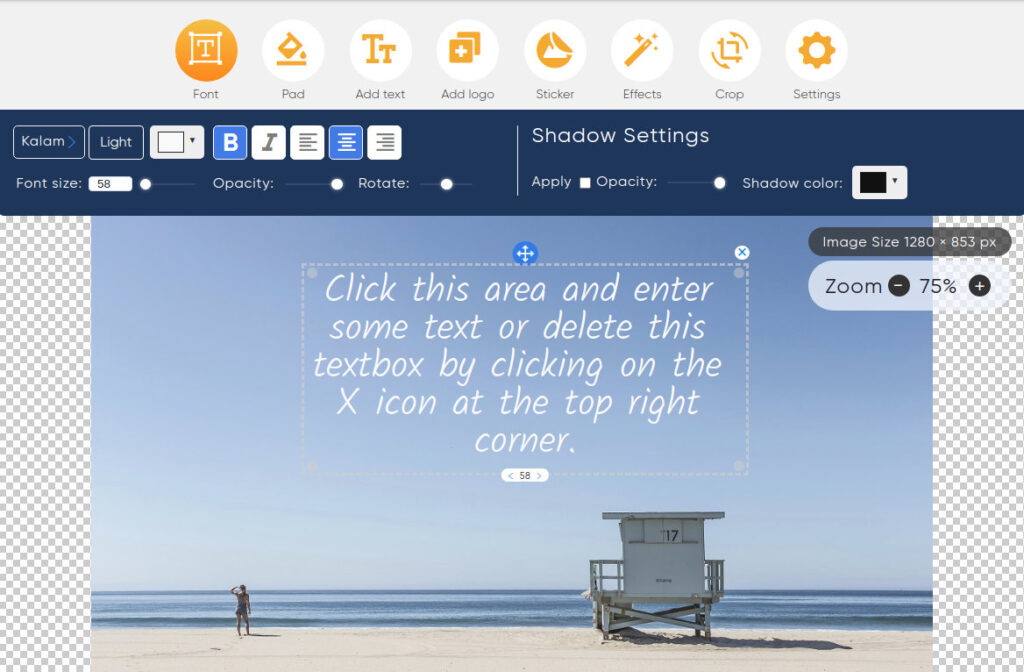
Task: Enable the Apply shadow checkbox
Action: click(586, 182)
